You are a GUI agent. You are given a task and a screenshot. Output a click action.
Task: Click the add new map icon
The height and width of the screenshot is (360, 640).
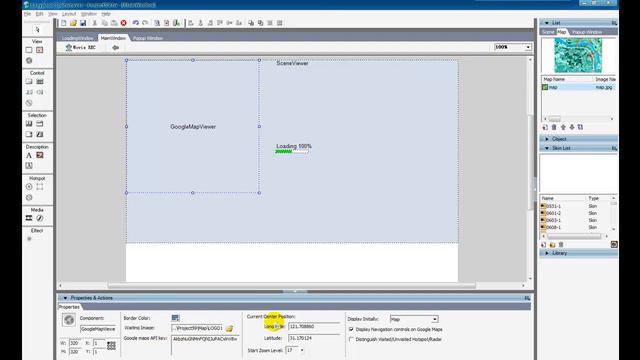point(545,128)
